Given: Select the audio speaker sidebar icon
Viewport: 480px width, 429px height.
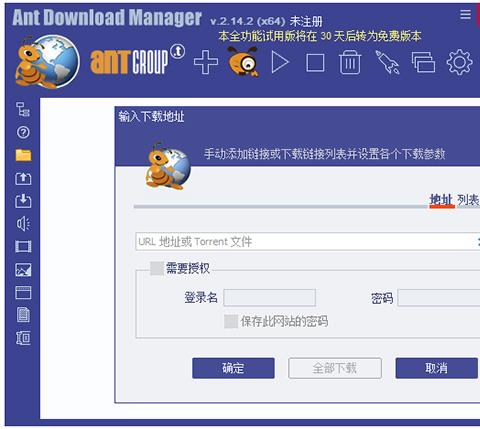Looking at the screenshot, I should pyautogui.click(x=23, y=224).
